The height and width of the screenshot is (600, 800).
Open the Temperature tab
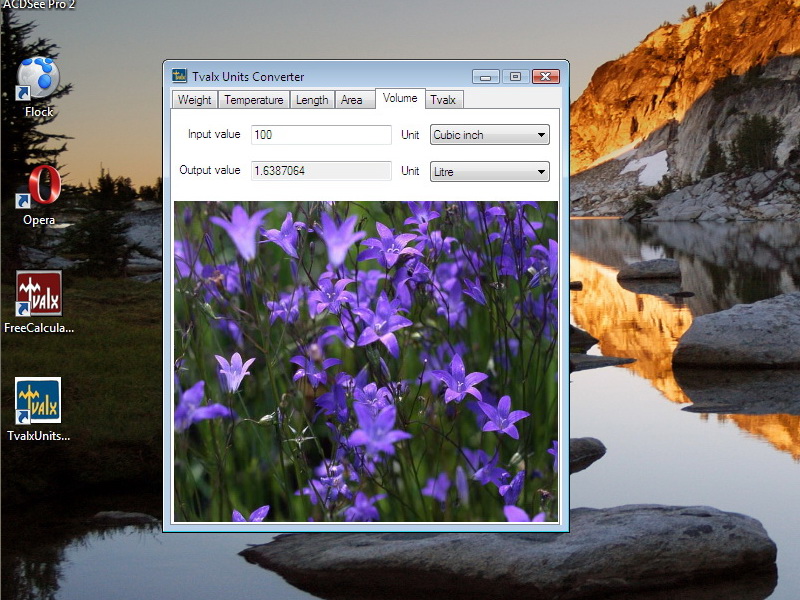[x=254, y=100]
